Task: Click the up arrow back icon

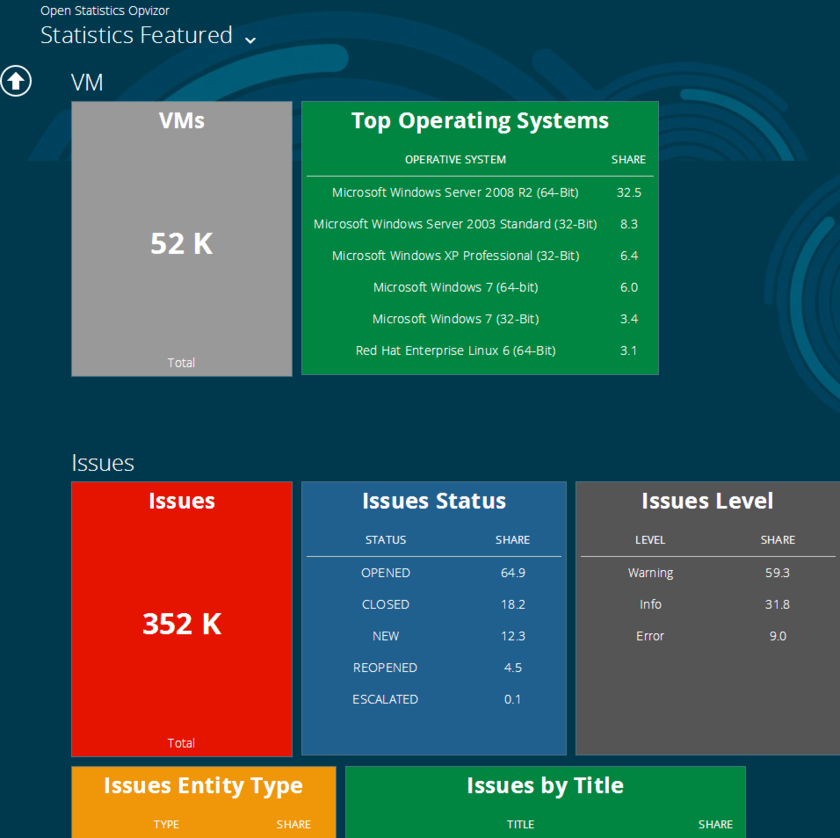Action: click(16, 81)
